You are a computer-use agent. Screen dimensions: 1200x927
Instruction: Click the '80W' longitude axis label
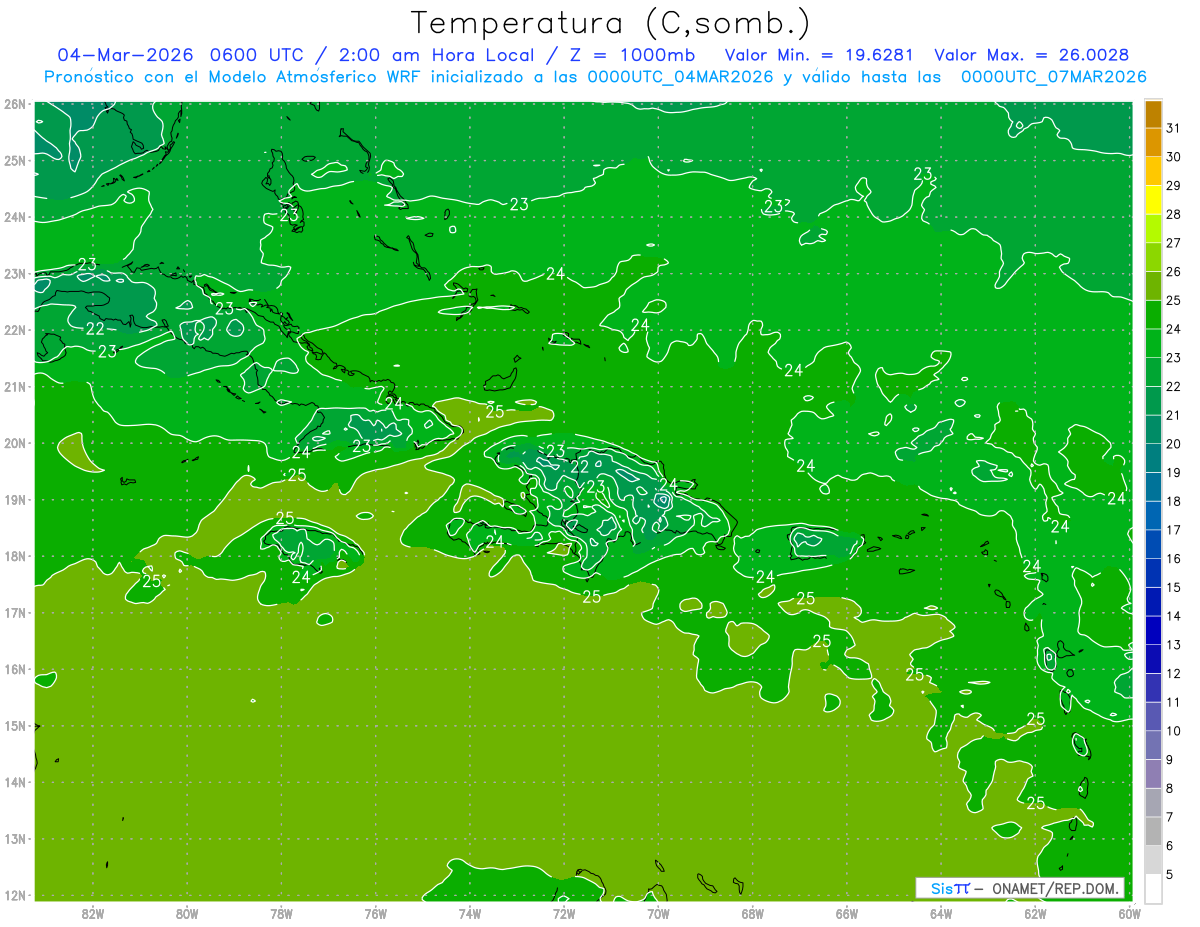coord(187,913)
